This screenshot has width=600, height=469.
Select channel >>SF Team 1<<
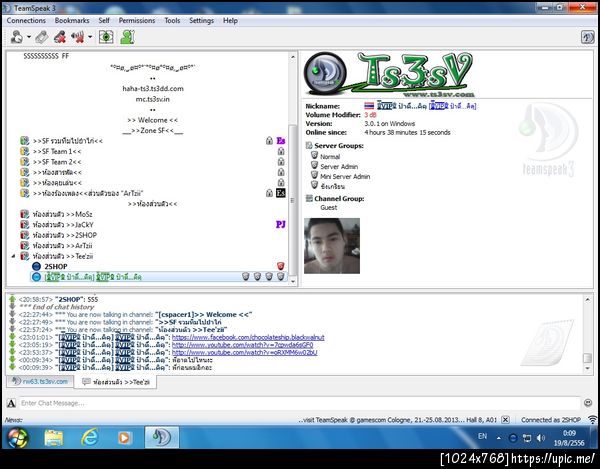57,151
